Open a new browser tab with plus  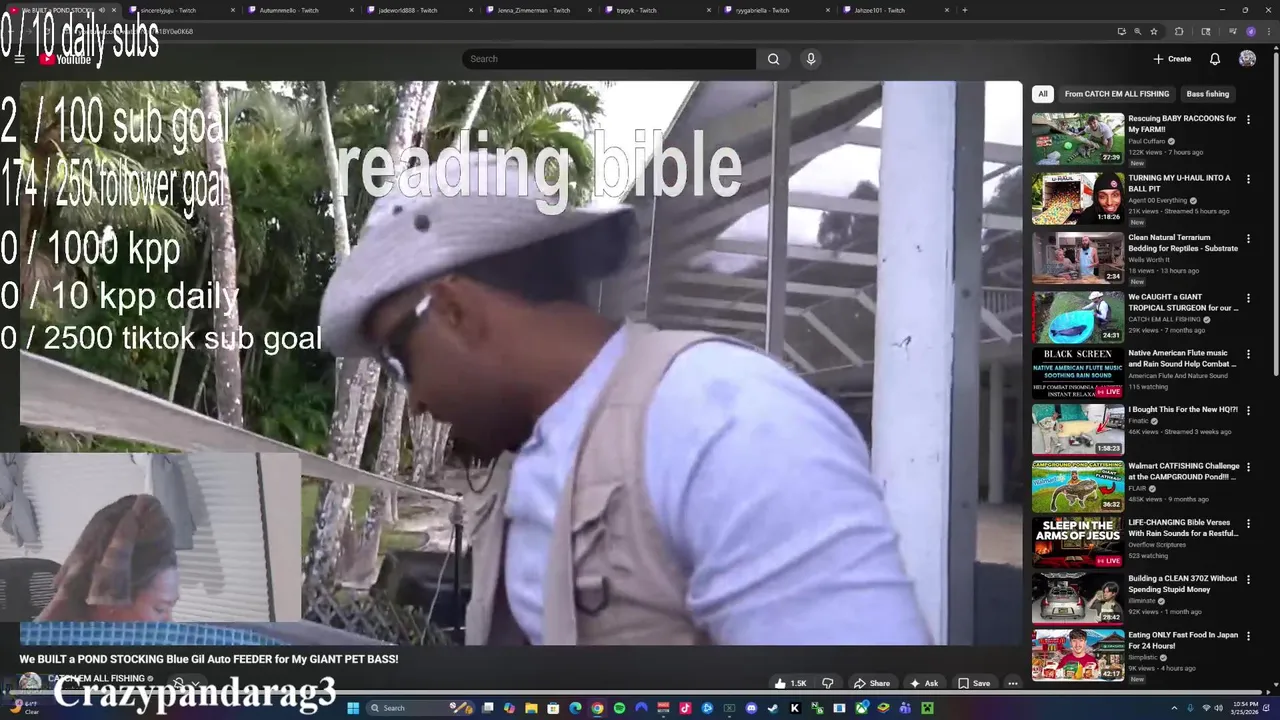pyautogui.click(x=964, y=10)
